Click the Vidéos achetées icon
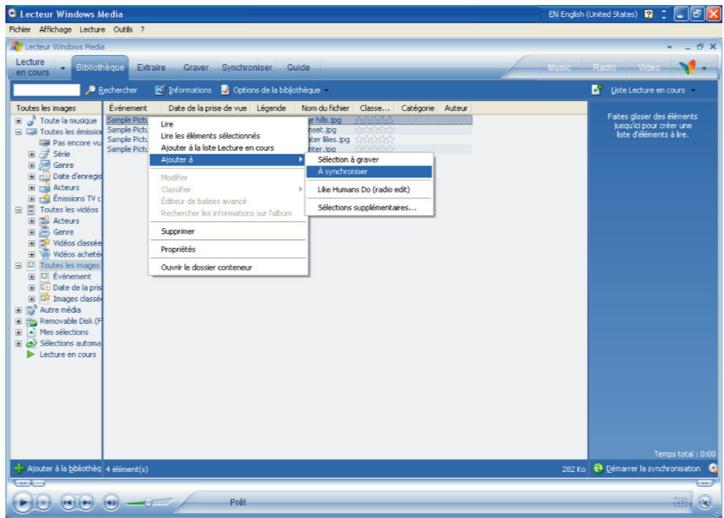Image resolution: width=724 pixels, height=518 pixels. pos(44,254)
